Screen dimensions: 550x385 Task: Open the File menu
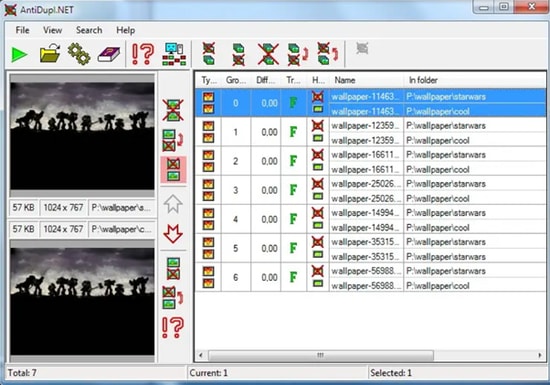[x=22, y=30]
